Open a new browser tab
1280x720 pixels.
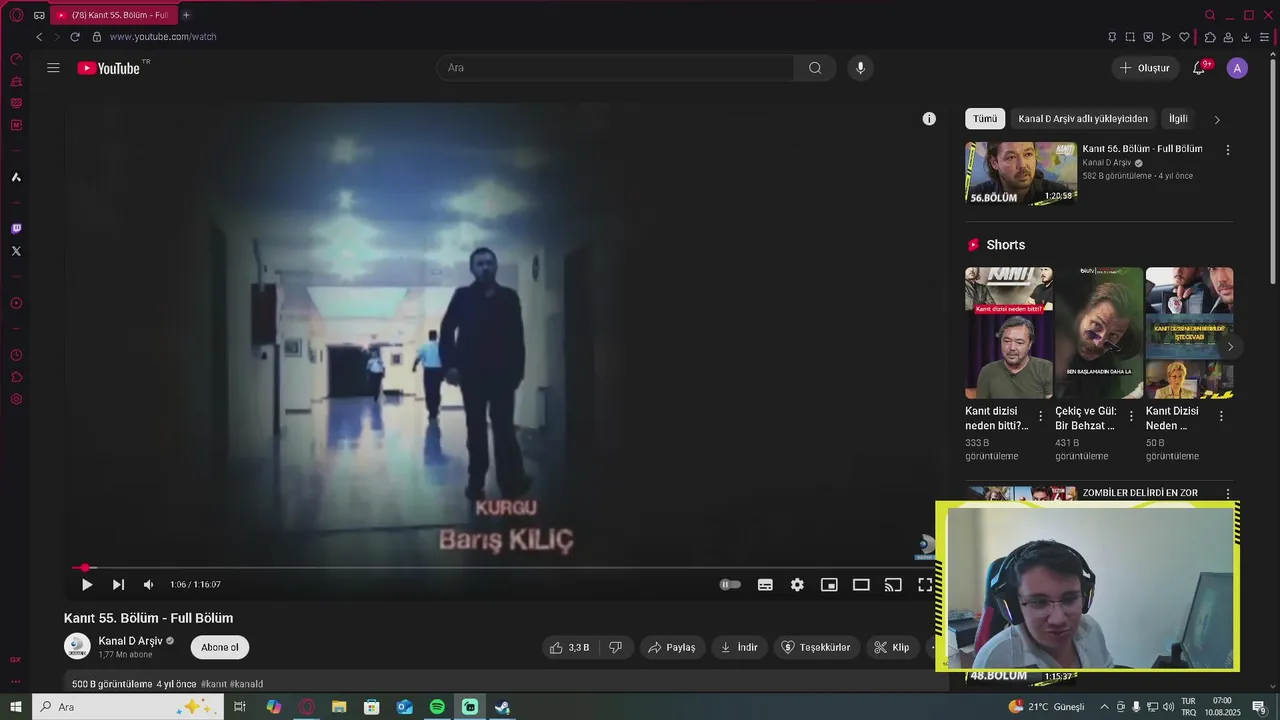point(186,15)
